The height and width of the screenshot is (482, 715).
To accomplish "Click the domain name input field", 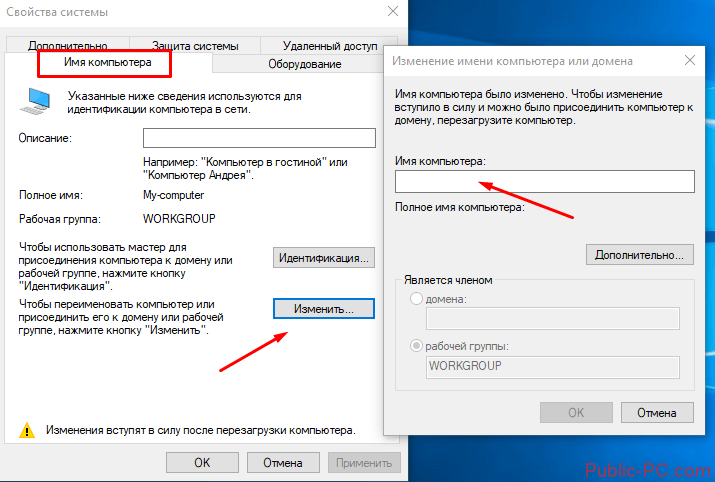I will tap(553, 318).
